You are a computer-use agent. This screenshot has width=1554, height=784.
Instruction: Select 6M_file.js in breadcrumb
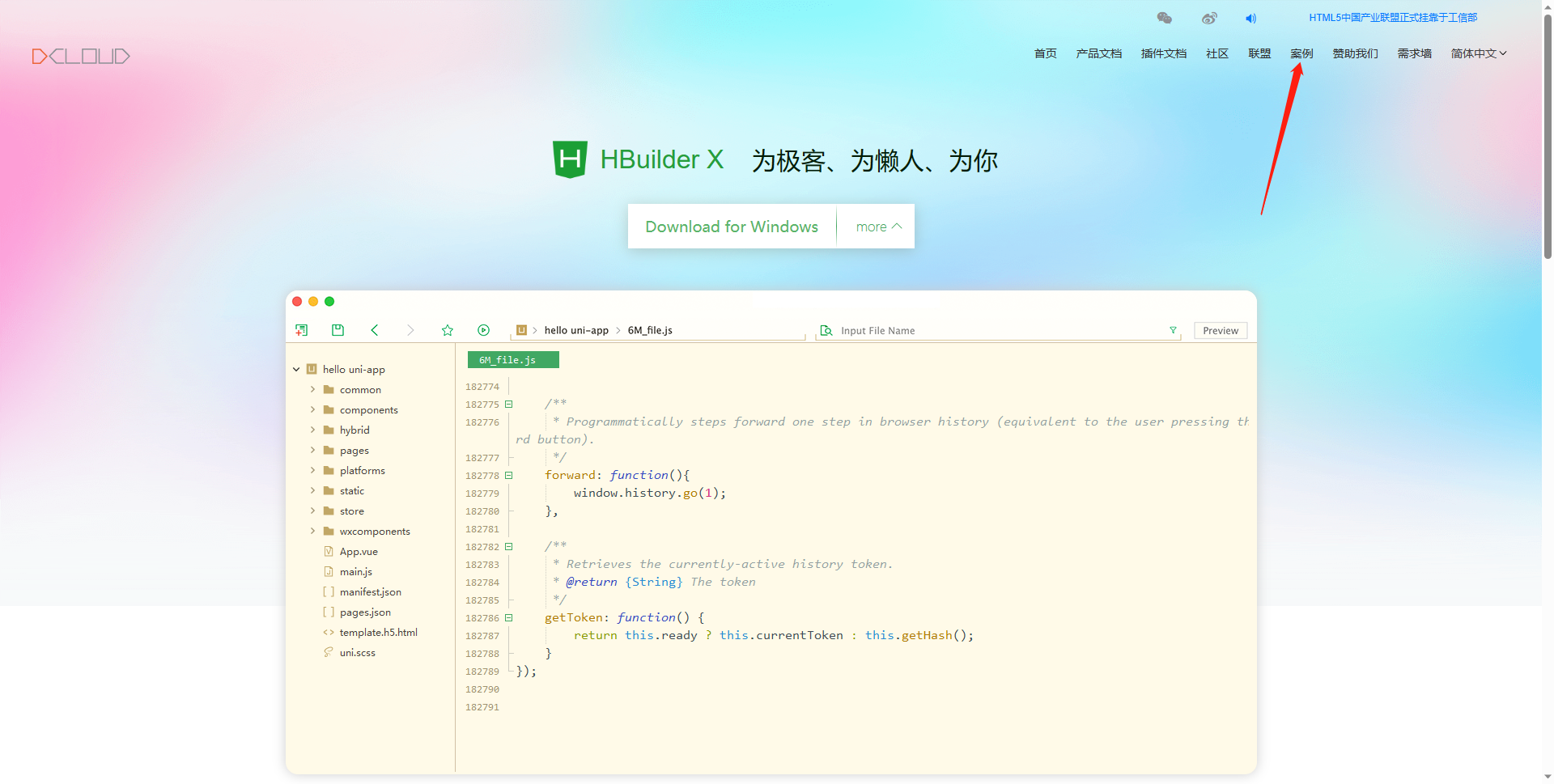coord(650,330)
